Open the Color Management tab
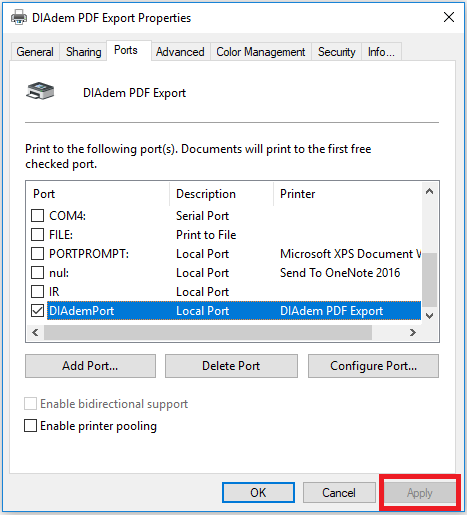467x515 pixels. click(261, 52)
